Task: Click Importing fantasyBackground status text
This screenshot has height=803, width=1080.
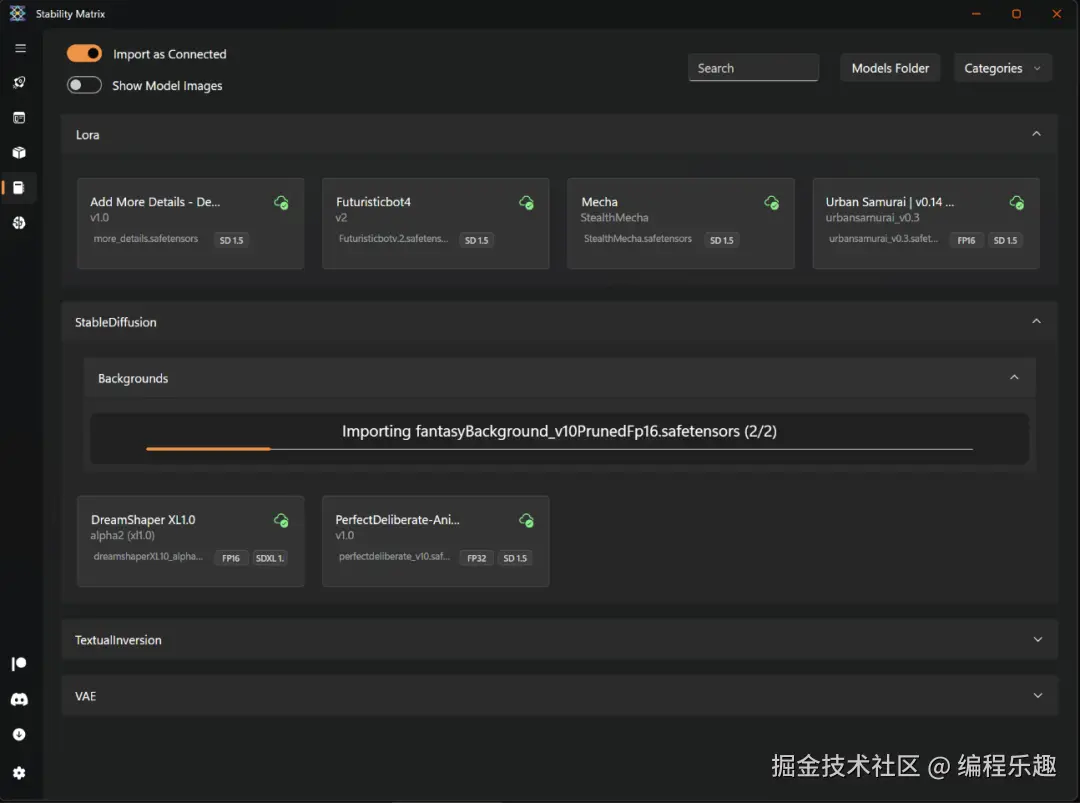Action: 559,431
